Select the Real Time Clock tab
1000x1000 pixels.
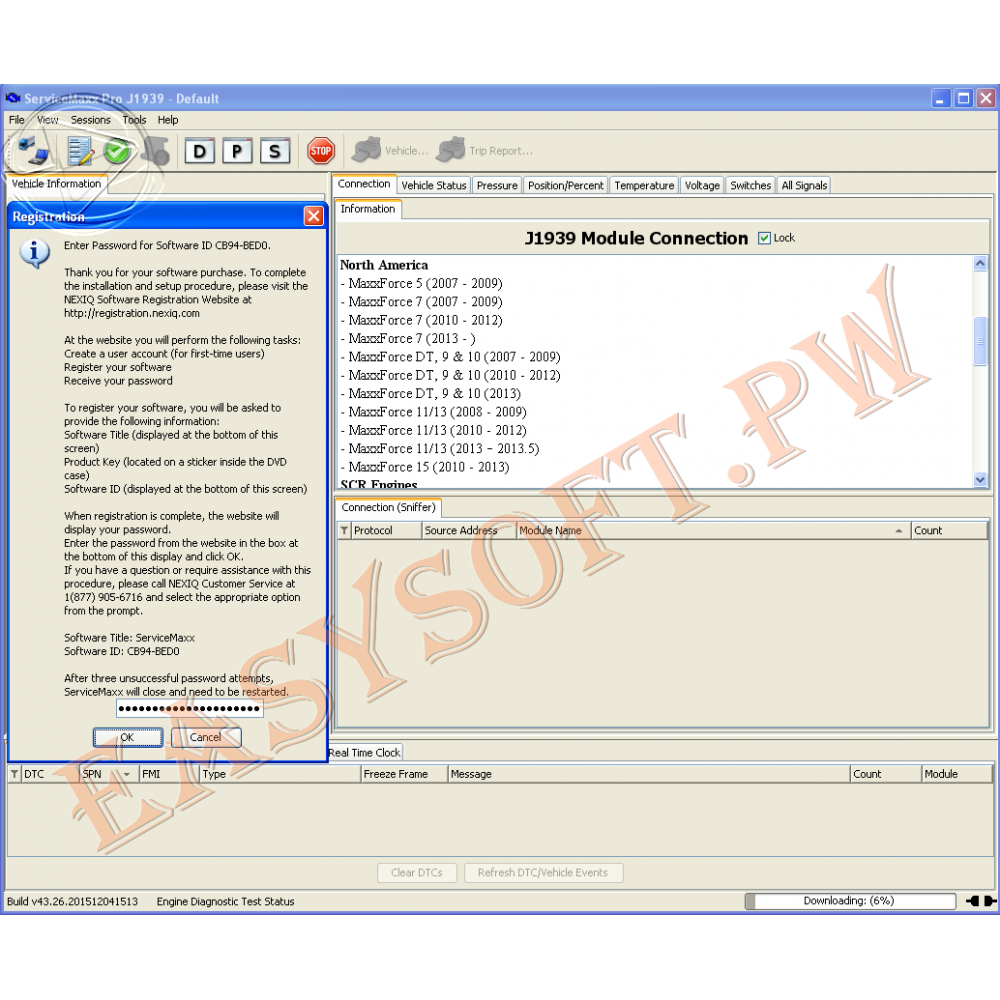[x=365, y=753]
